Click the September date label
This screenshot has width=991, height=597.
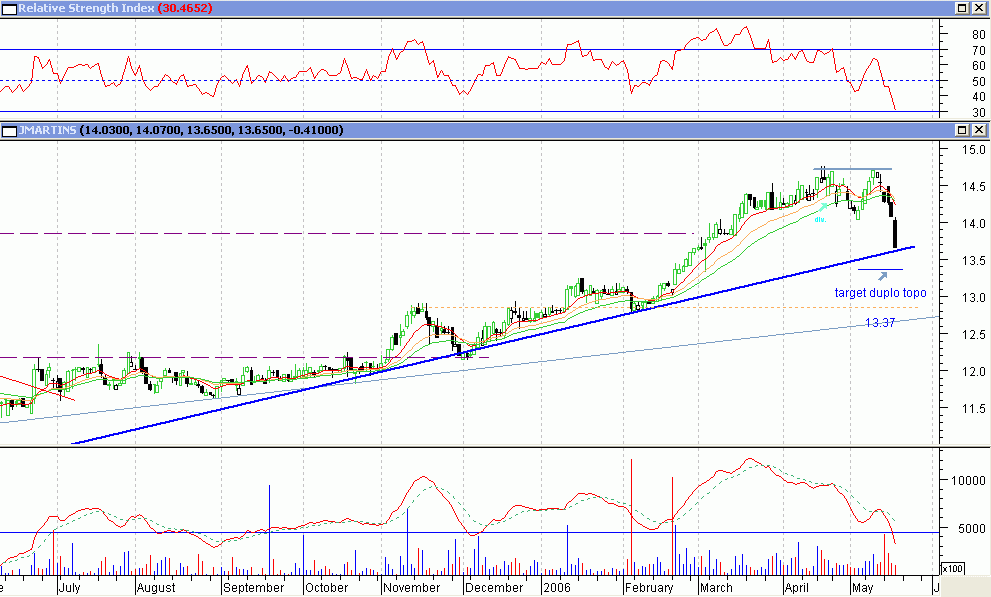click(x=253, y=588)
